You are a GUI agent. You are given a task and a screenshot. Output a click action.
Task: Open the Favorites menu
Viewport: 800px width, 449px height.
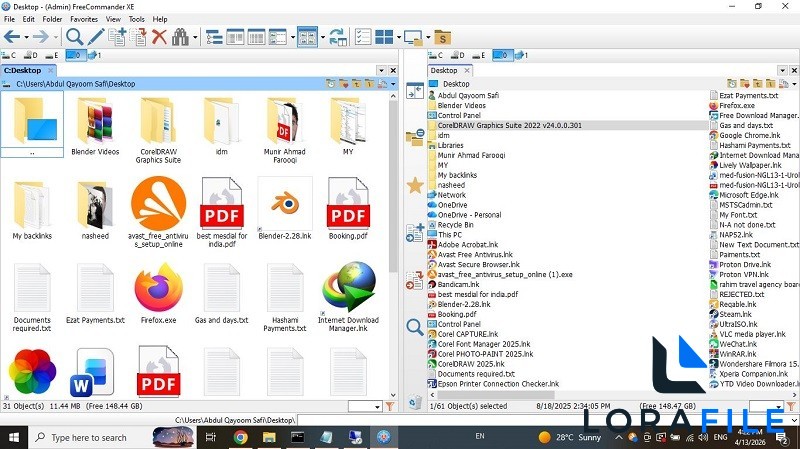[x=84, y=19]
